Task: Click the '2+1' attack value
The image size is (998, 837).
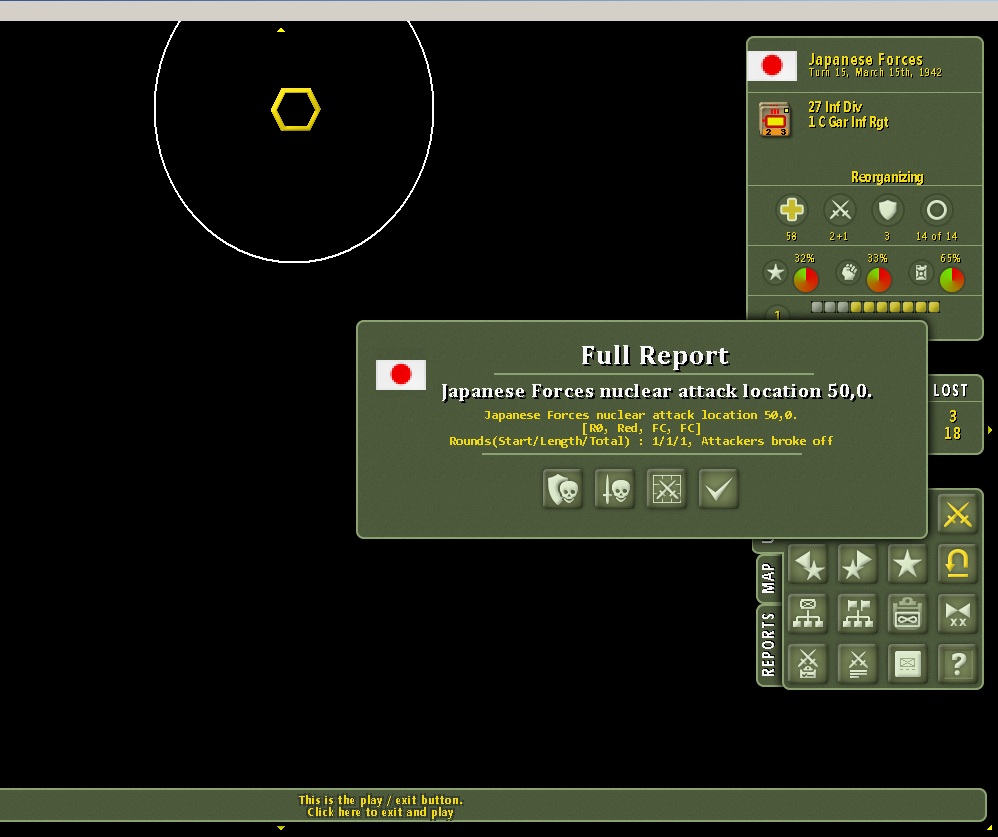Action: pos(839,236)
